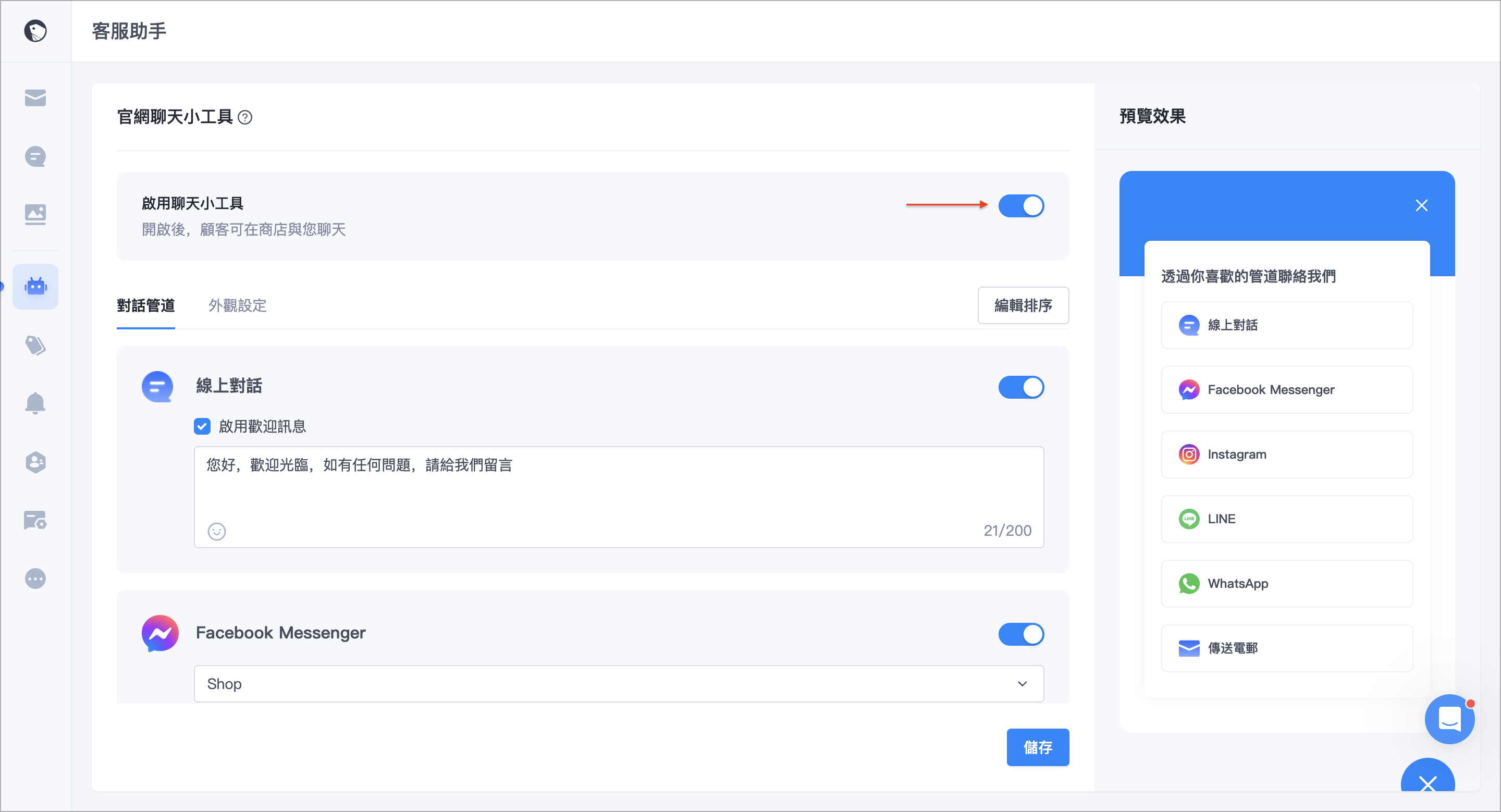Click the 客服助手 page title
The height and width of the screenshot is (812, 1501).
pos(129,31)
